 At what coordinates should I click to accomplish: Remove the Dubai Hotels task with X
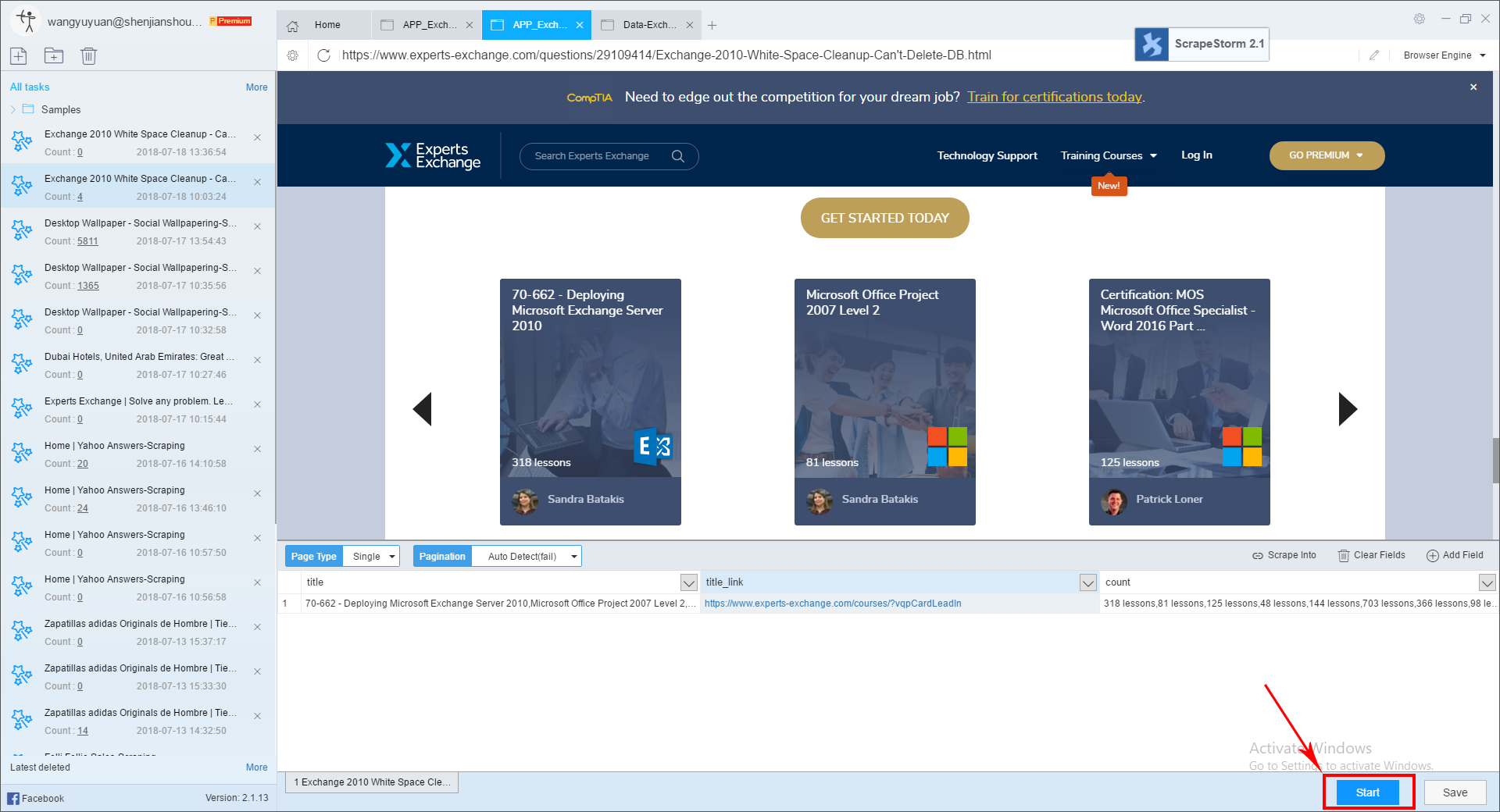[x=258, y=360]
